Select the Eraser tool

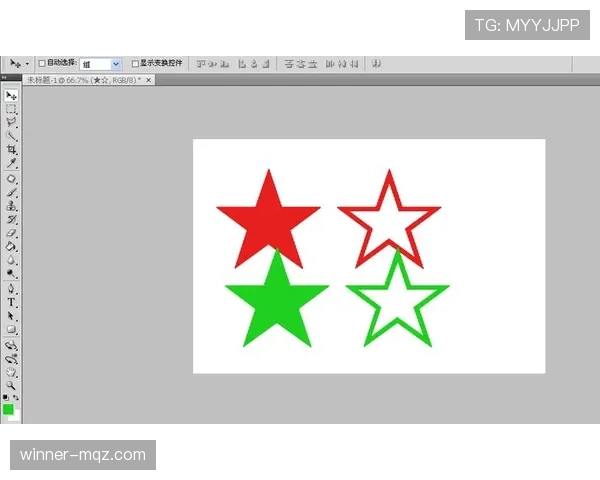point(11,233)
